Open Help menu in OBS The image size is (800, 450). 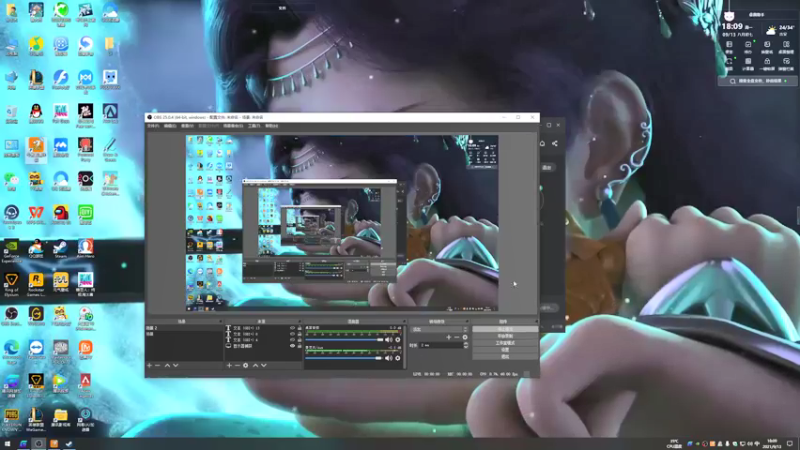click(272, 126)
